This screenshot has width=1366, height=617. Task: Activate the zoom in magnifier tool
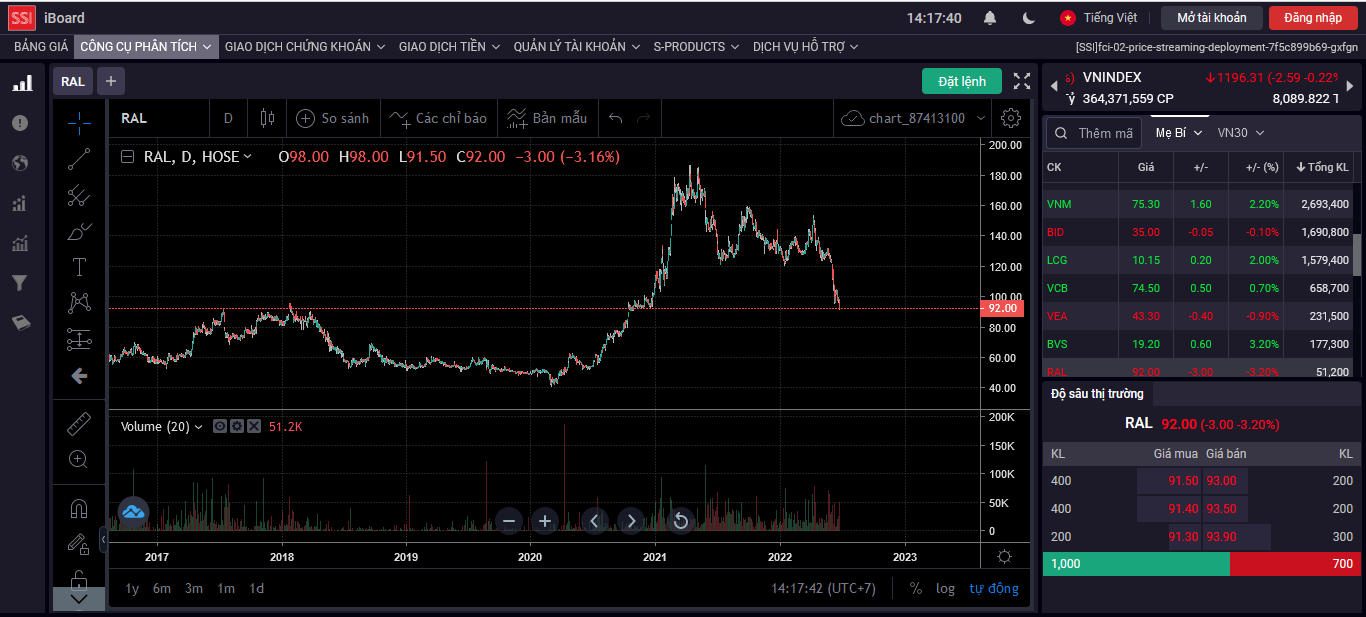(x=79, y=459)
